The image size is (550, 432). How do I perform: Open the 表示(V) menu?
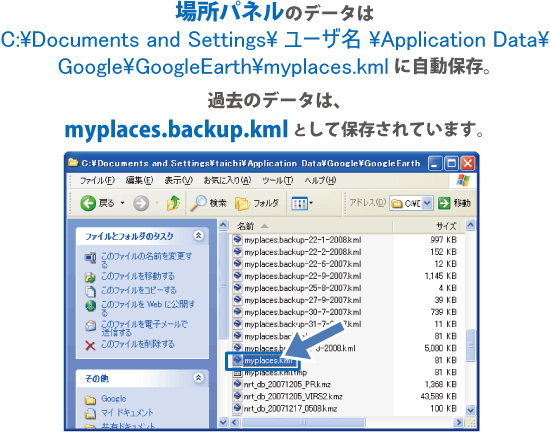[x=179, y=180]
